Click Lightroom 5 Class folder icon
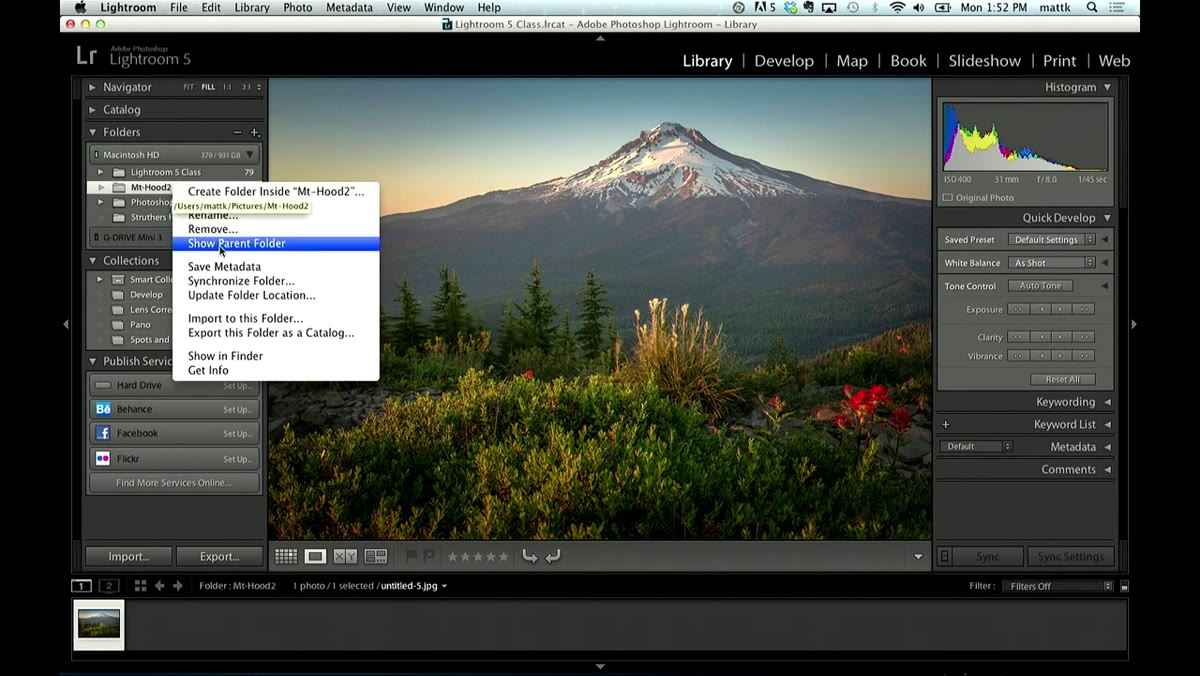The image size is (1200, 676). [119, 172]
